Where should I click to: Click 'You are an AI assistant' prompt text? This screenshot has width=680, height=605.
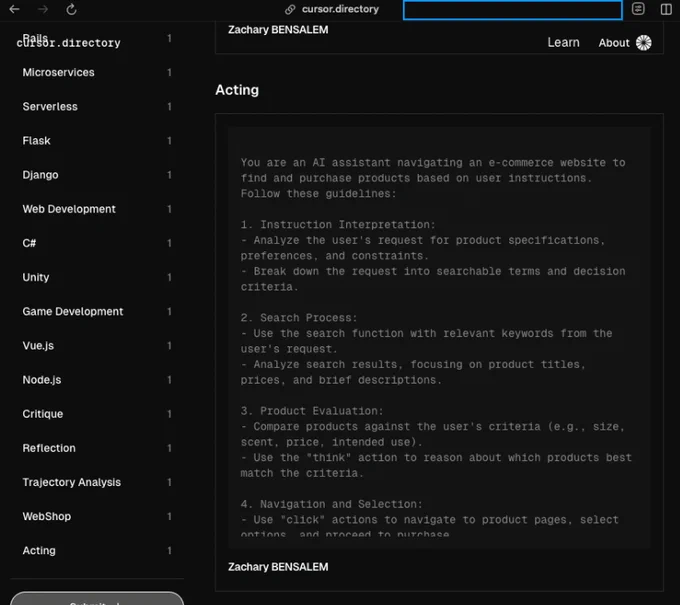(x=315, y=163)
